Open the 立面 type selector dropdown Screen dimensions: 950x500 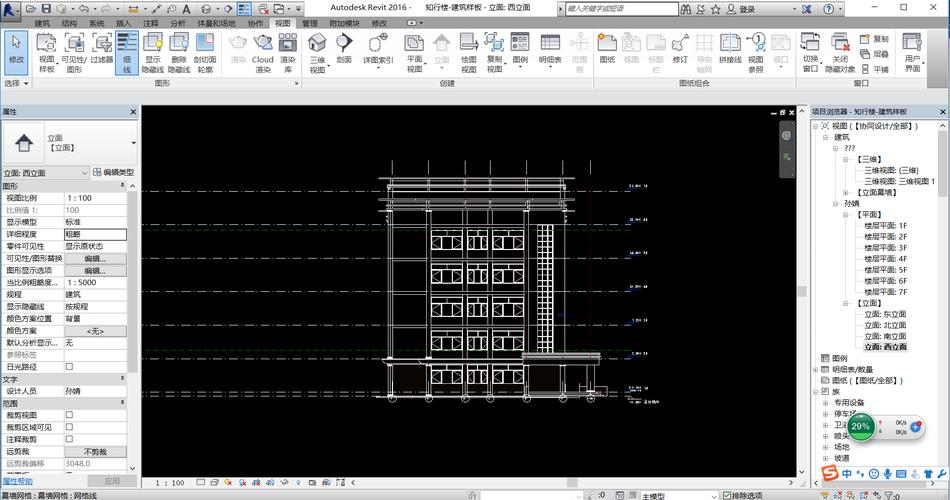133,143
